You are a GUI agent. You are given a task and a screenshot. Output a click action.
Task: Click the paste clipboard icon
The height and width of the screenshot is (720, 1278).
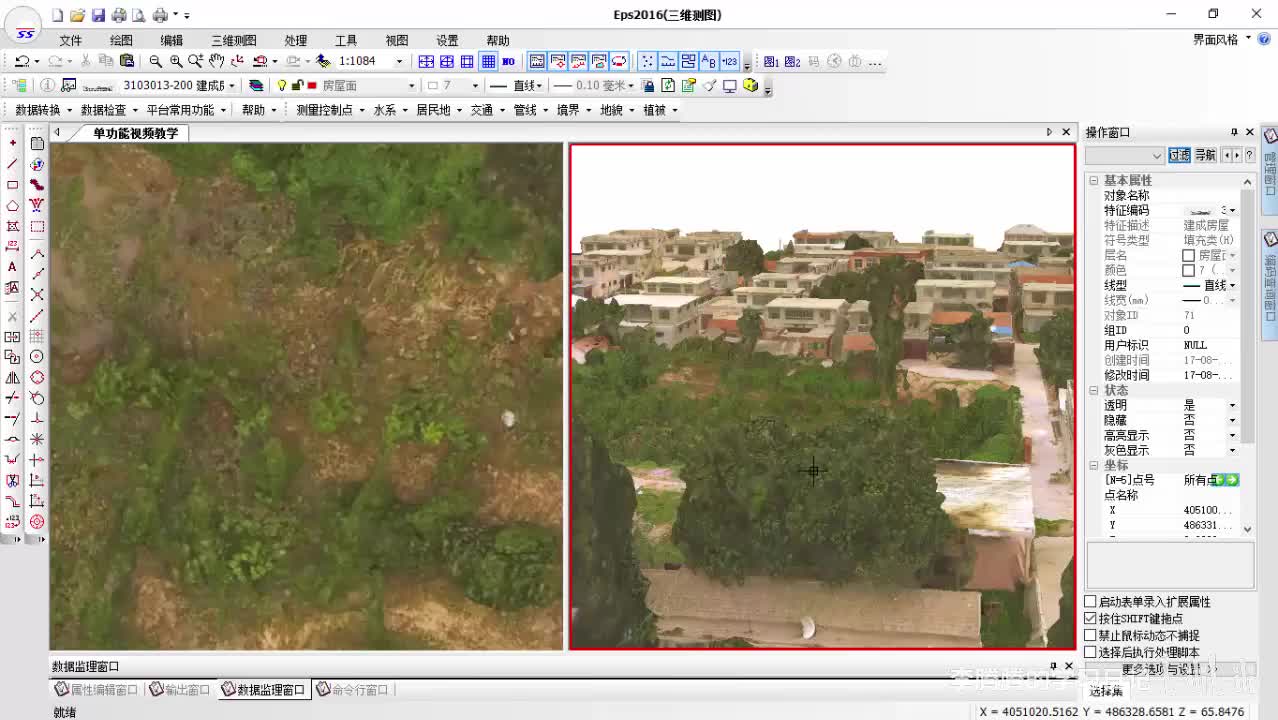(x=125, y=62)
